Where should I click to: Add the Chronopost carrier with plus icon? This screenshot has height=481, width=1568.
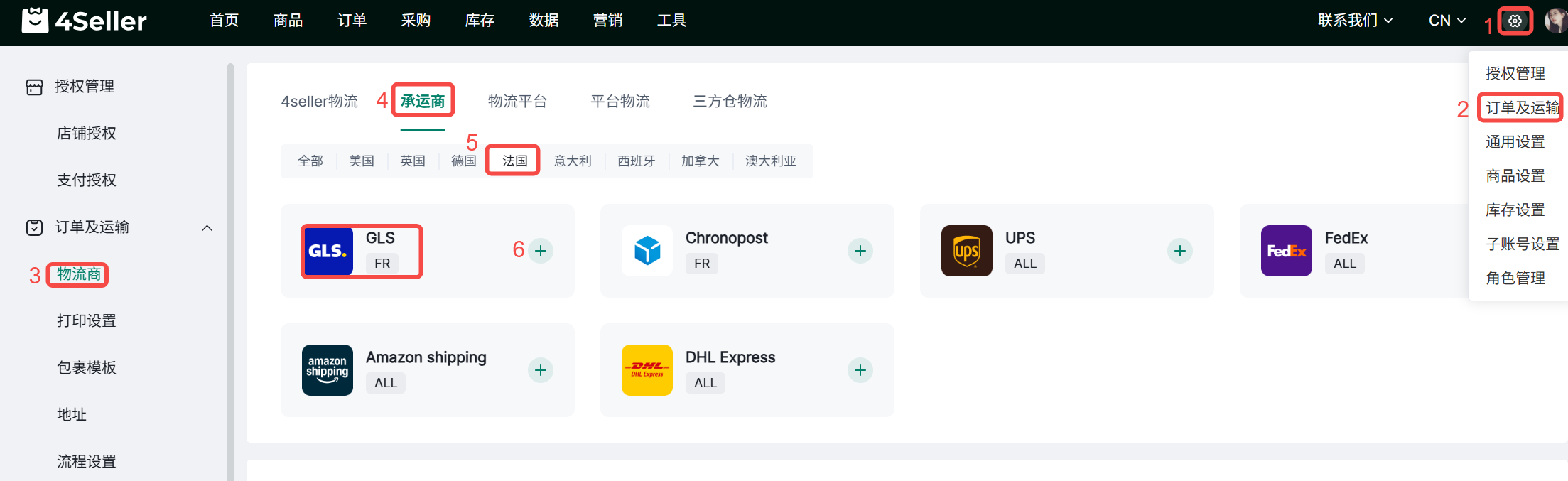860,251
